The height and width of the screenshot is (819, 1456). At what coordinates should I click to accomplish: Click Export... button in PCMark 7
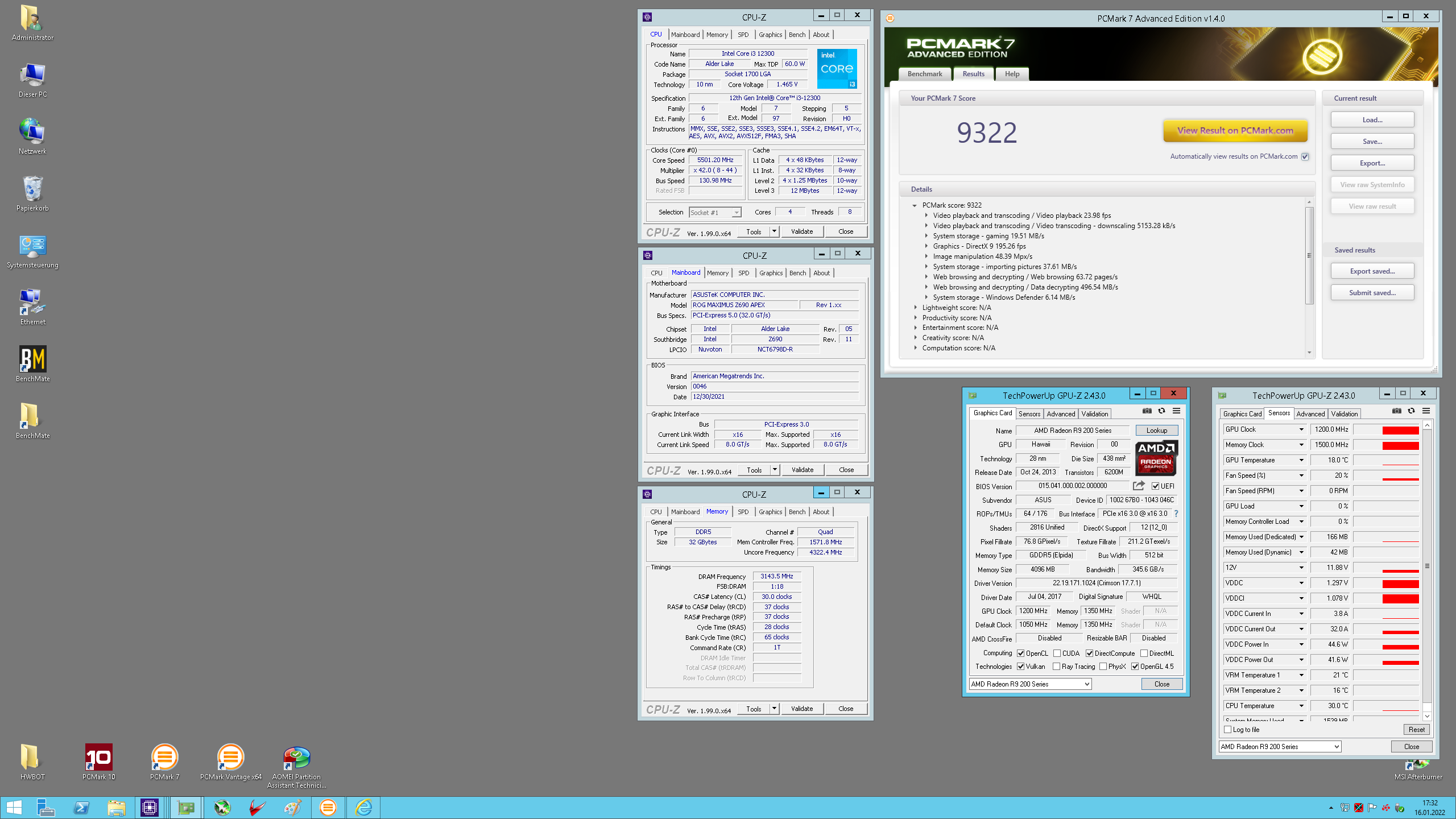click(x=1372, y=163)
